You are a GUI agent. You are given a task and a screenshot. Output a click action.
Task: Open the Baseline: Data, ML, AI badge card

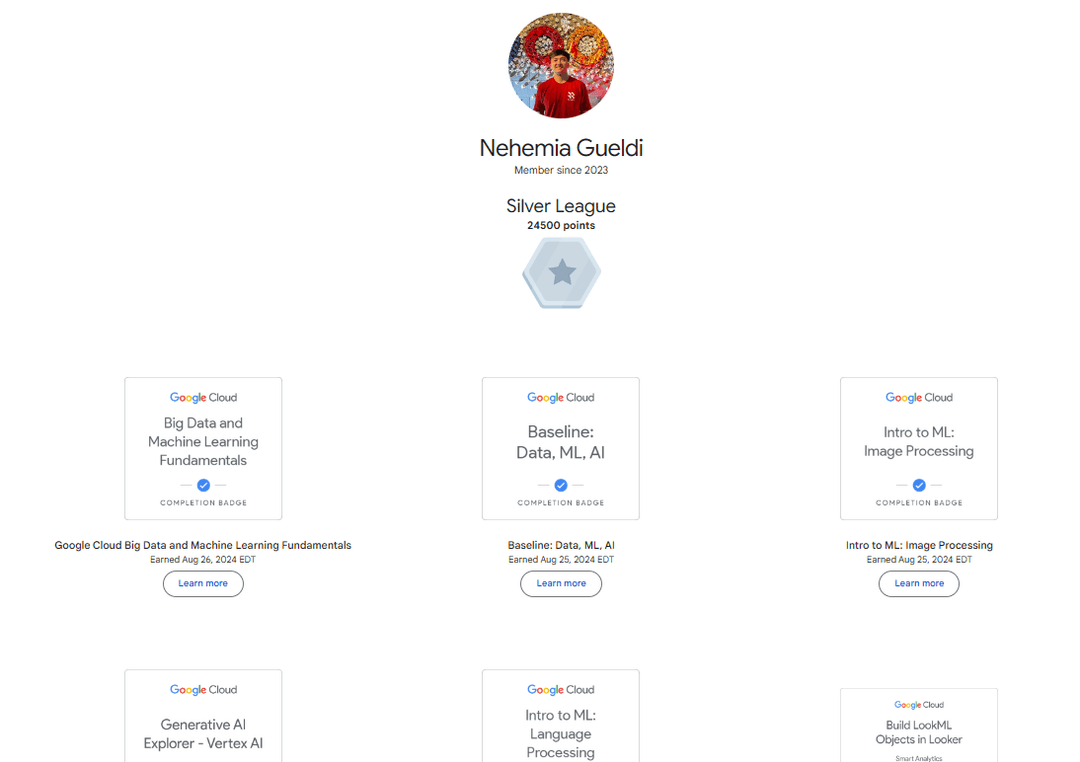[561, 449]
